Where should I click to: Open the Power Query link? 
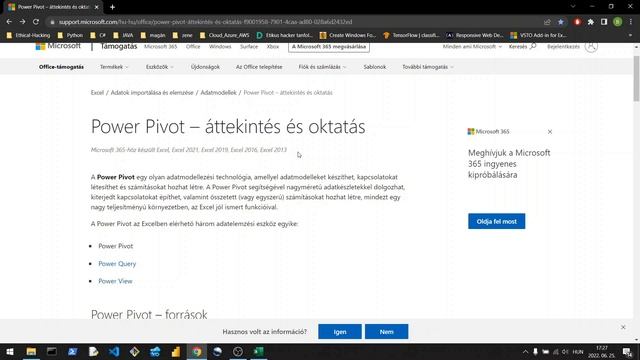coord(117,264)
